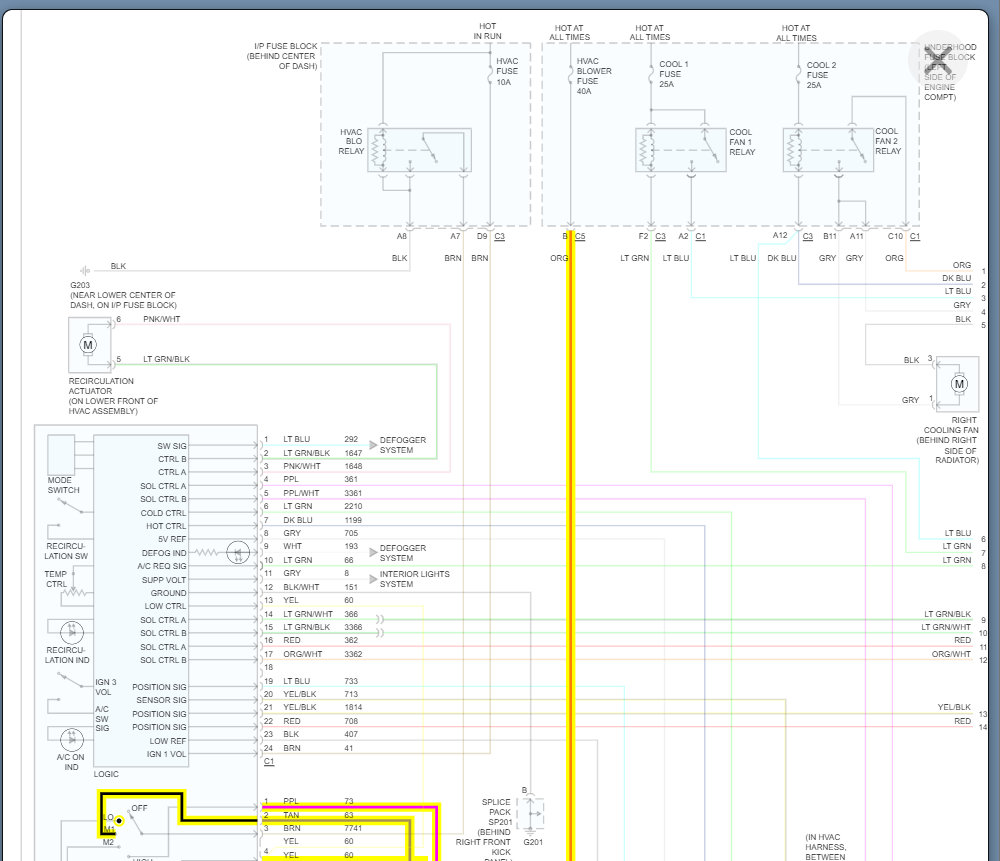Select the COOL 1 FUSE 25A label

point(673,74)
